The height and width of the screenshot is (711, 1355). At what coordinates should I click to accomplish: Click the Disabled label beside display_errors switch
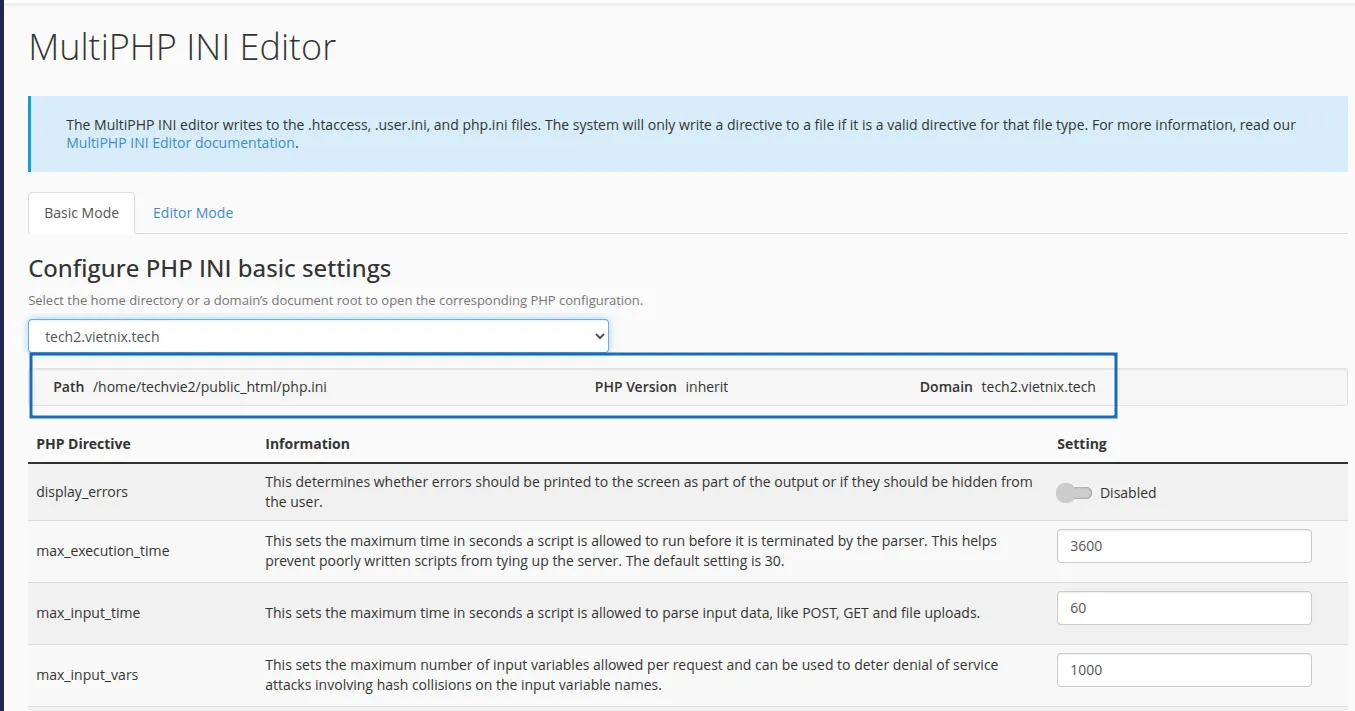click(1127, 493)
